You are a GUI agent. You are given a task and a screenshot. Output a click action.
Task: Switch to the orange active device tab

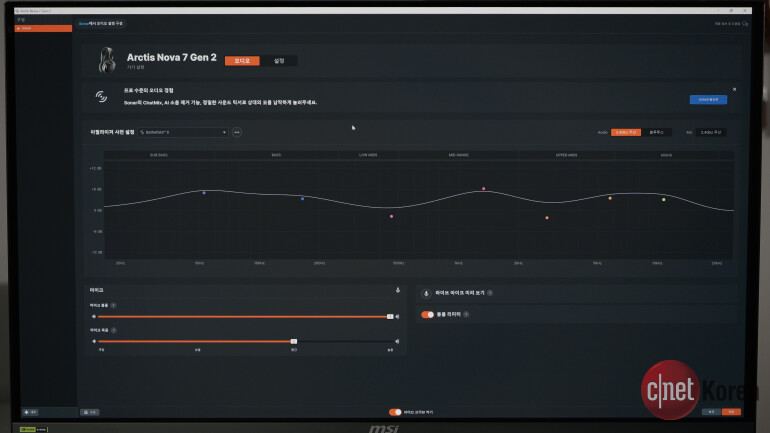pos(241,61)
